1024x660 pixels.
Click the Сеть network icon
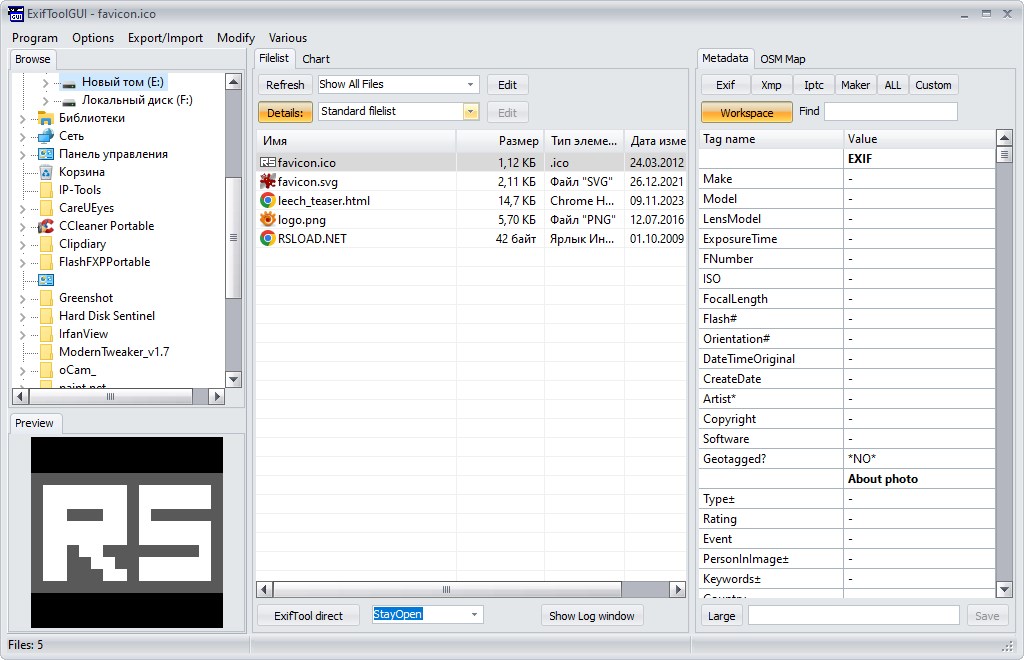[46, 136]
